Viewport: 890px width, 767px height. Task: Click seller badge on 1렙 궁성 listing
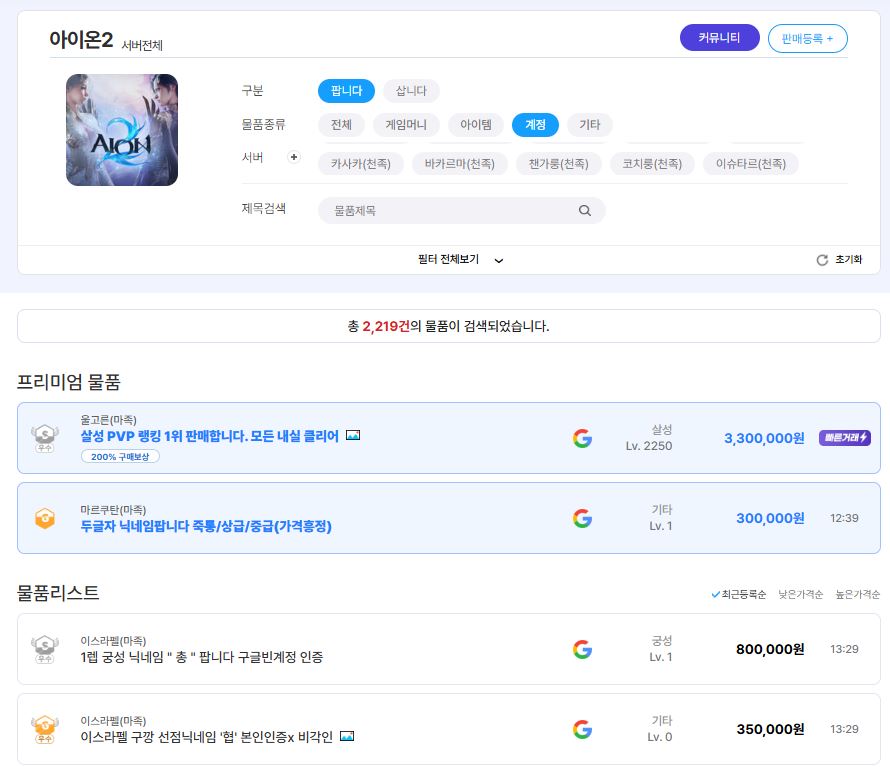point(45,649)
